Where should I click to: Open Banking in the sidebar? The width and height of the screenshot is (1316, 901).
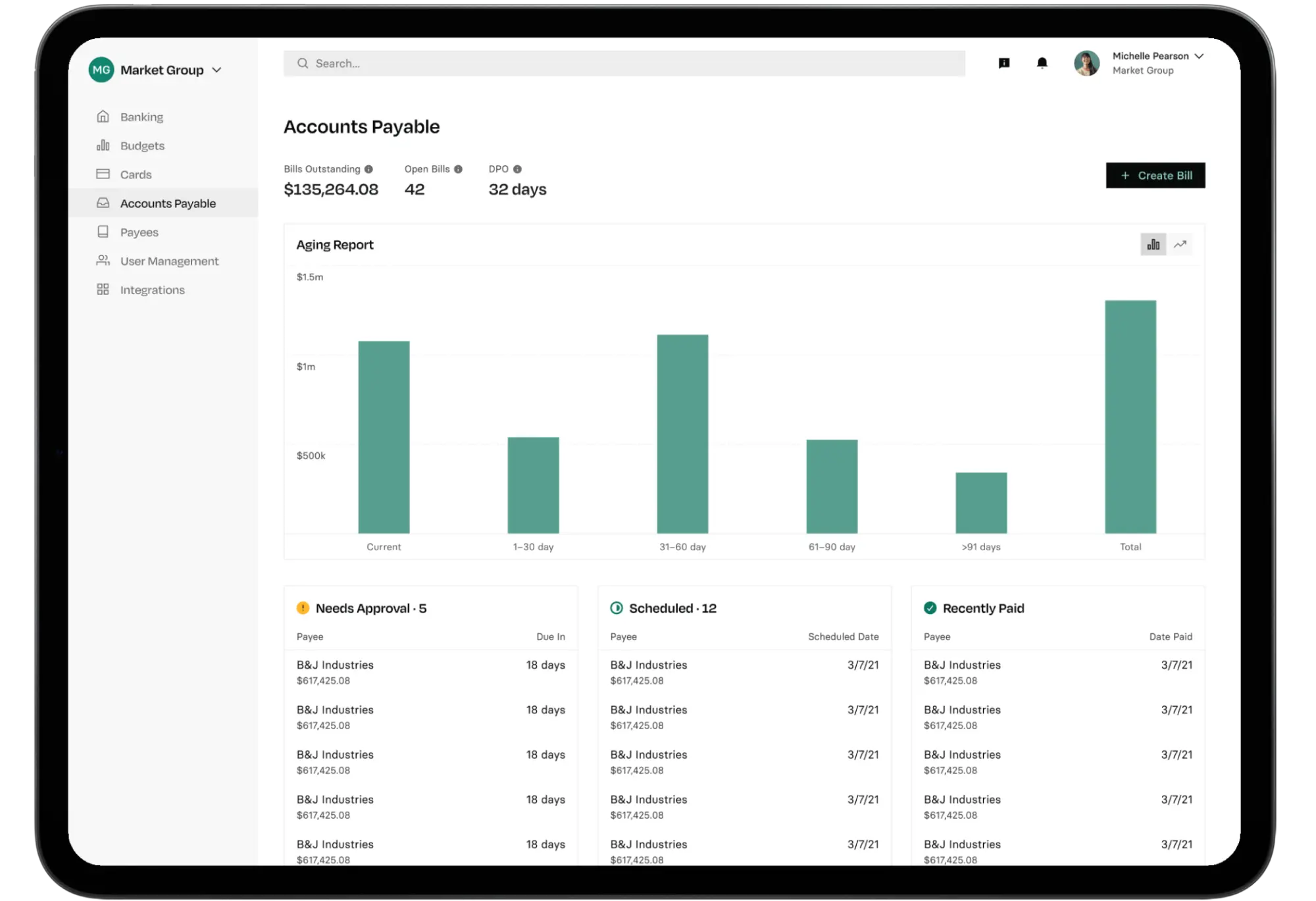pyautogui.click(x=141, y=117)
